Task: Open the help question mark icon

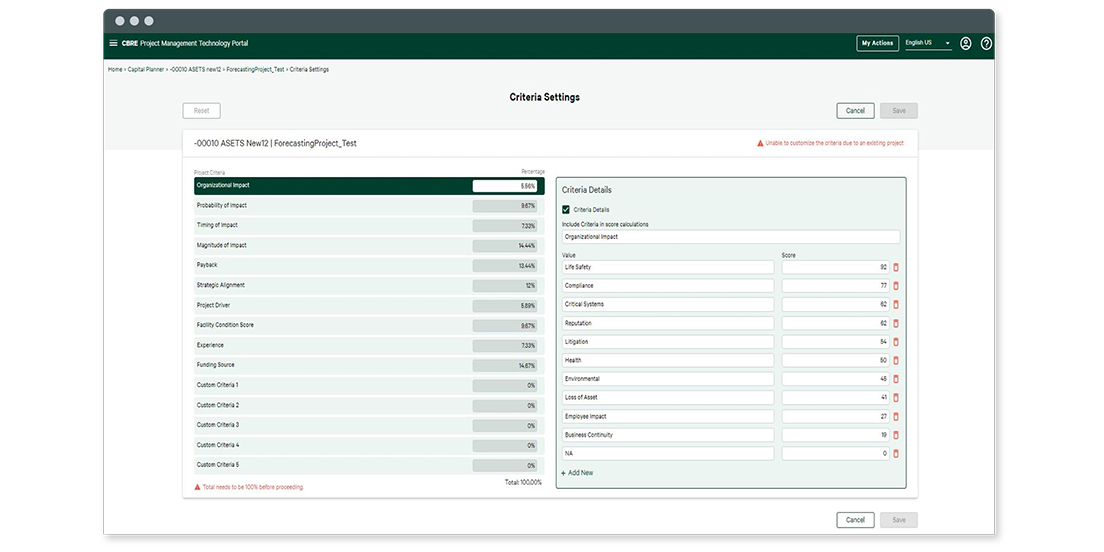Action: click(986, 43)
